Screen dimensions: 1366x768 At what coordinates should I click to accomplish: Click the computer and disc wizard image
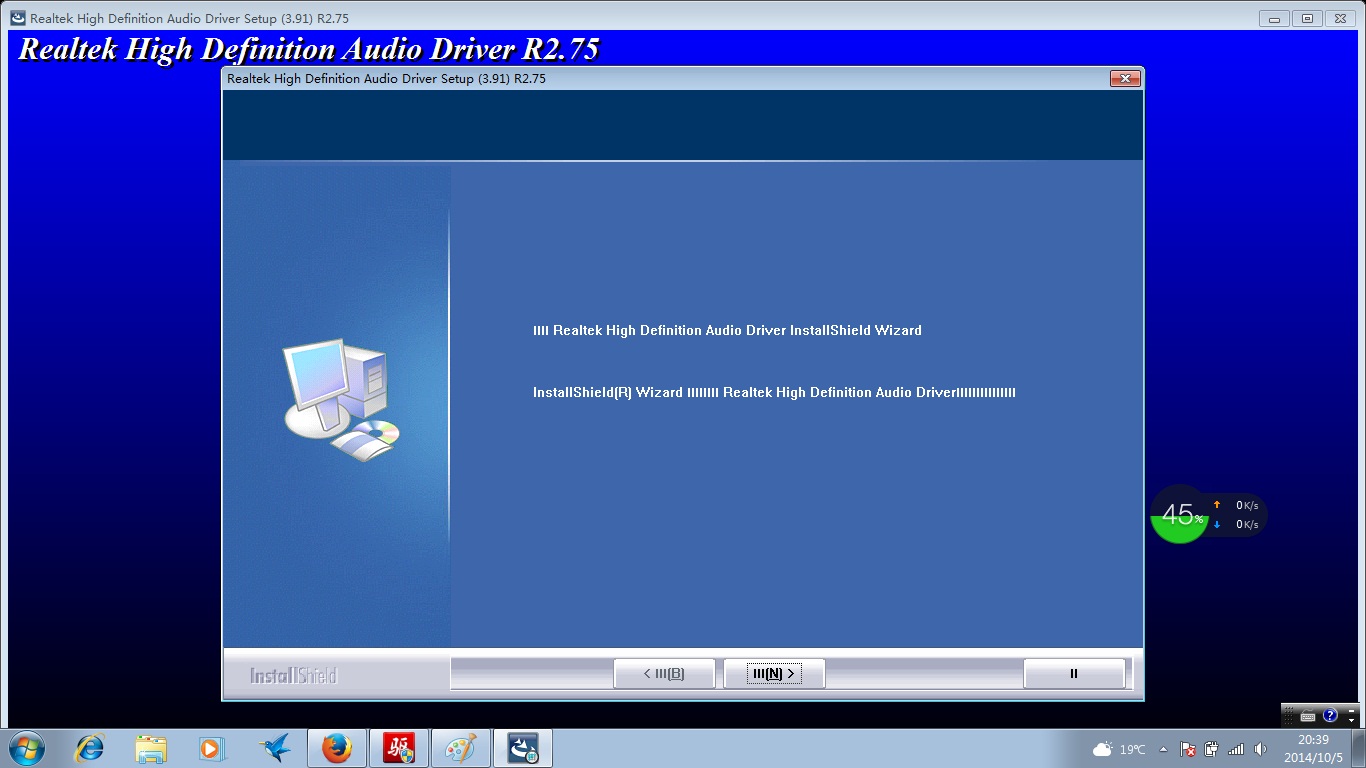coord(341,400)
